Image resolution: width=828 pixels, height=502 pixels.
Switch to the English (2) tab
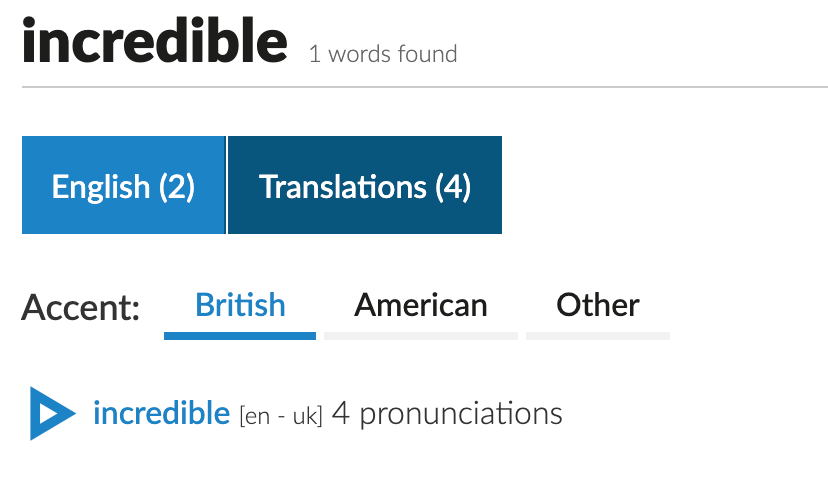[x=123, y=186]
